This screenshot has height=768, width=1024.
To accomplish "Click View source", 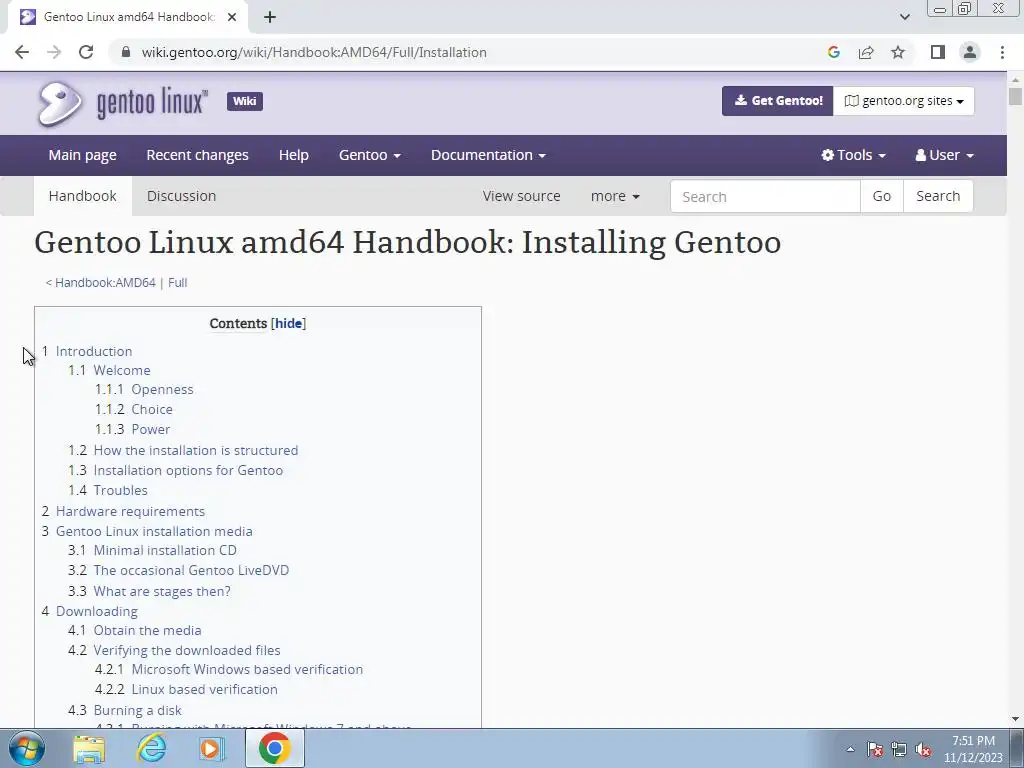I will pyautogui.click(x=521, y=196).
